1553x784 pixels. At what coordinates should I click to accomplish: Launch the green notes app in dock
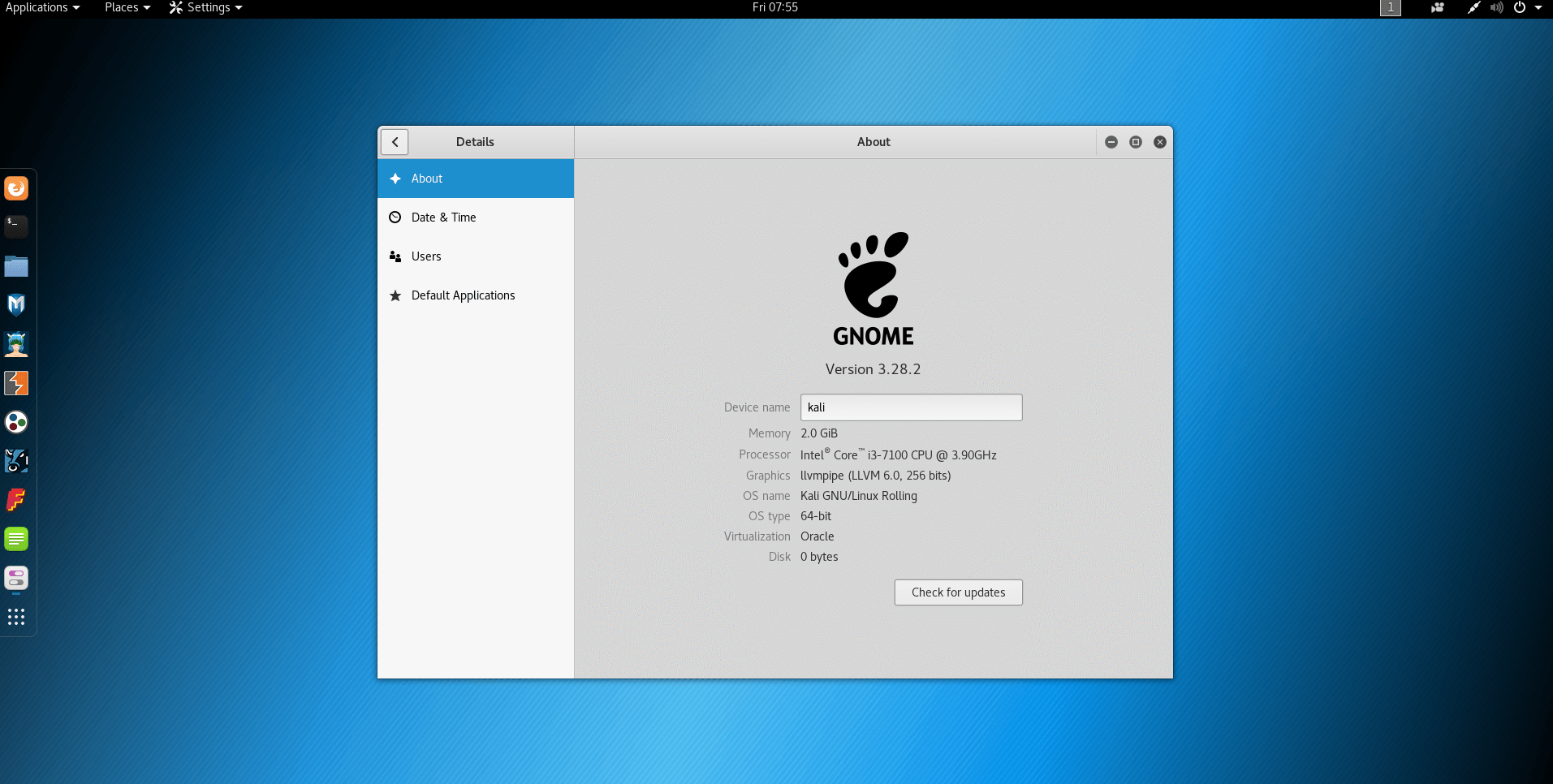[x=16, y=539]
